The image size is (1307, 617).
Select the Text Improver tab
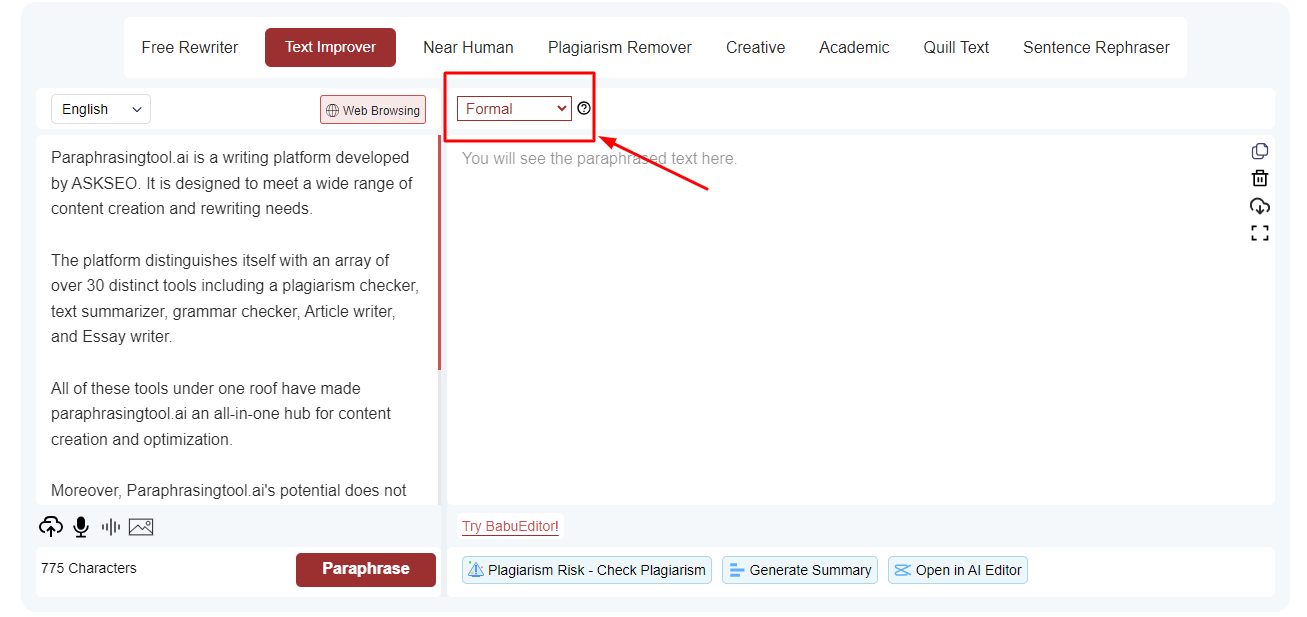coord(330,47)
